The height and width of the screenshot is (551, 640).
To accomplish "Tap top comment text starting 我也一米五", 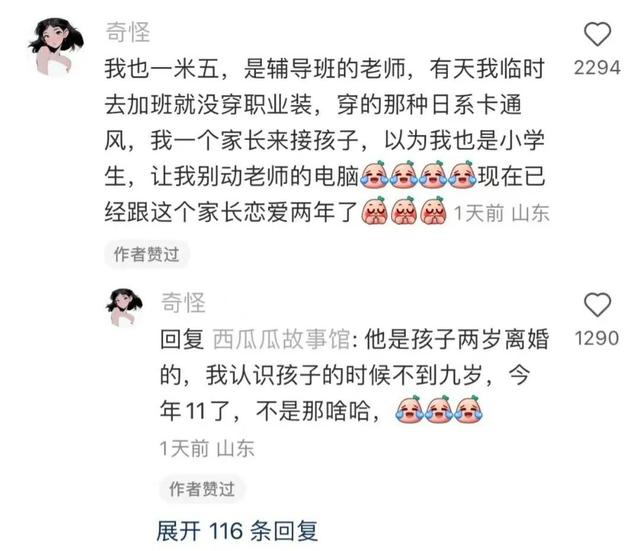I will [x=324, y=140].
